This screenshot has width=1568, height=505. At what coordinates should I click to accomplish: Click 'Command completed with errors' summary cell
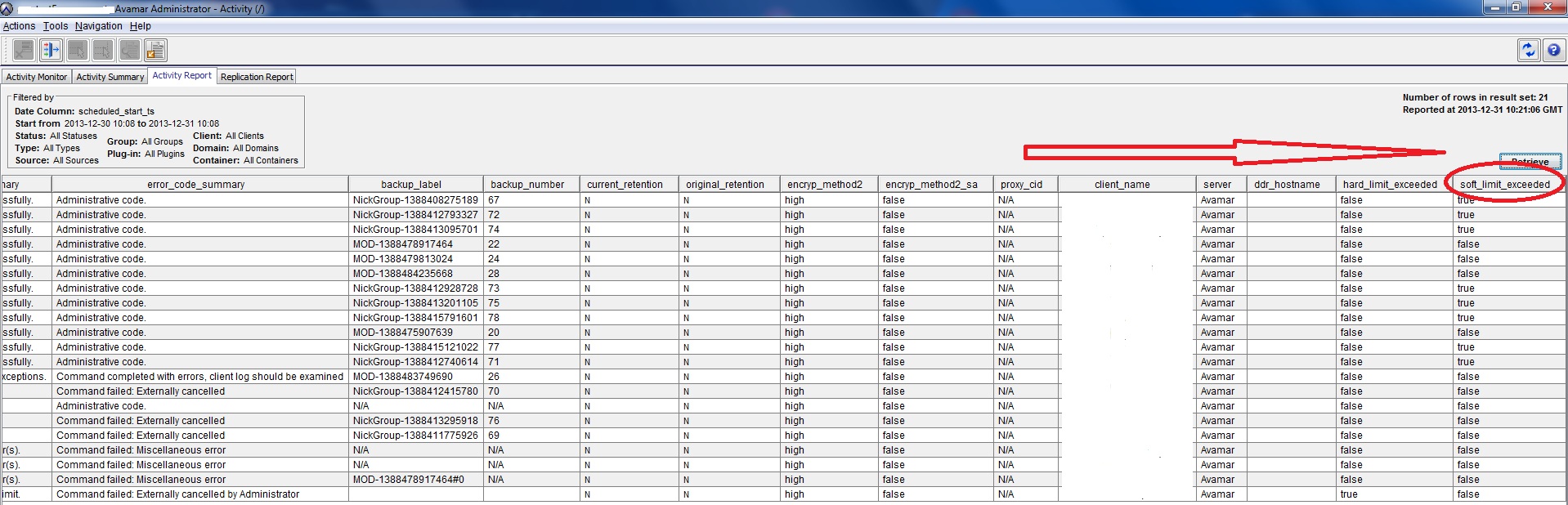[x=199, y=377]
